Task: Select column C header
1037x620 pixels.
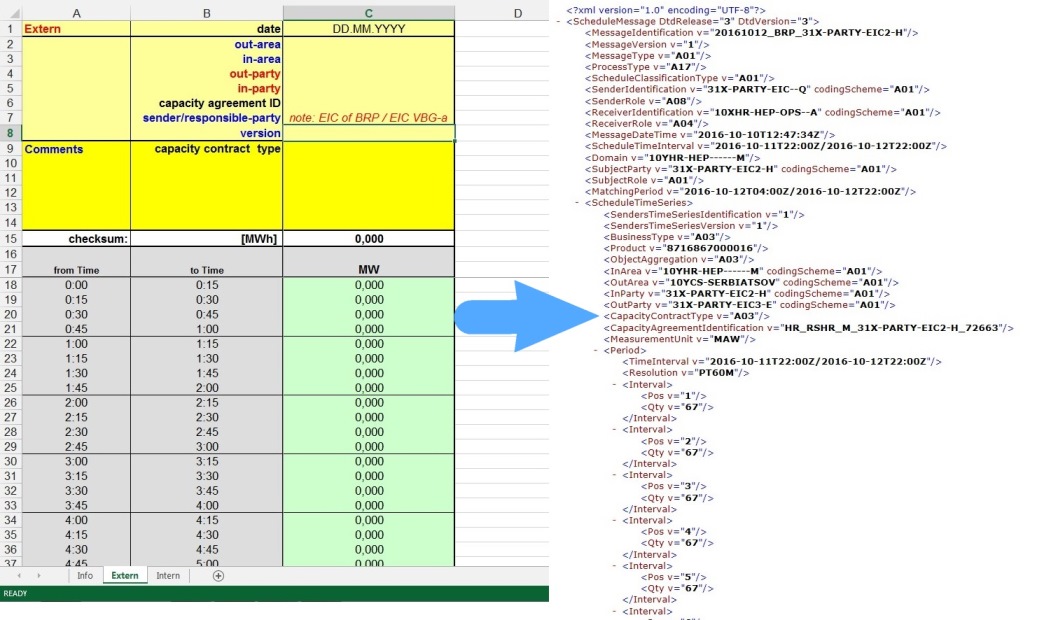Action: click(368, 13)
